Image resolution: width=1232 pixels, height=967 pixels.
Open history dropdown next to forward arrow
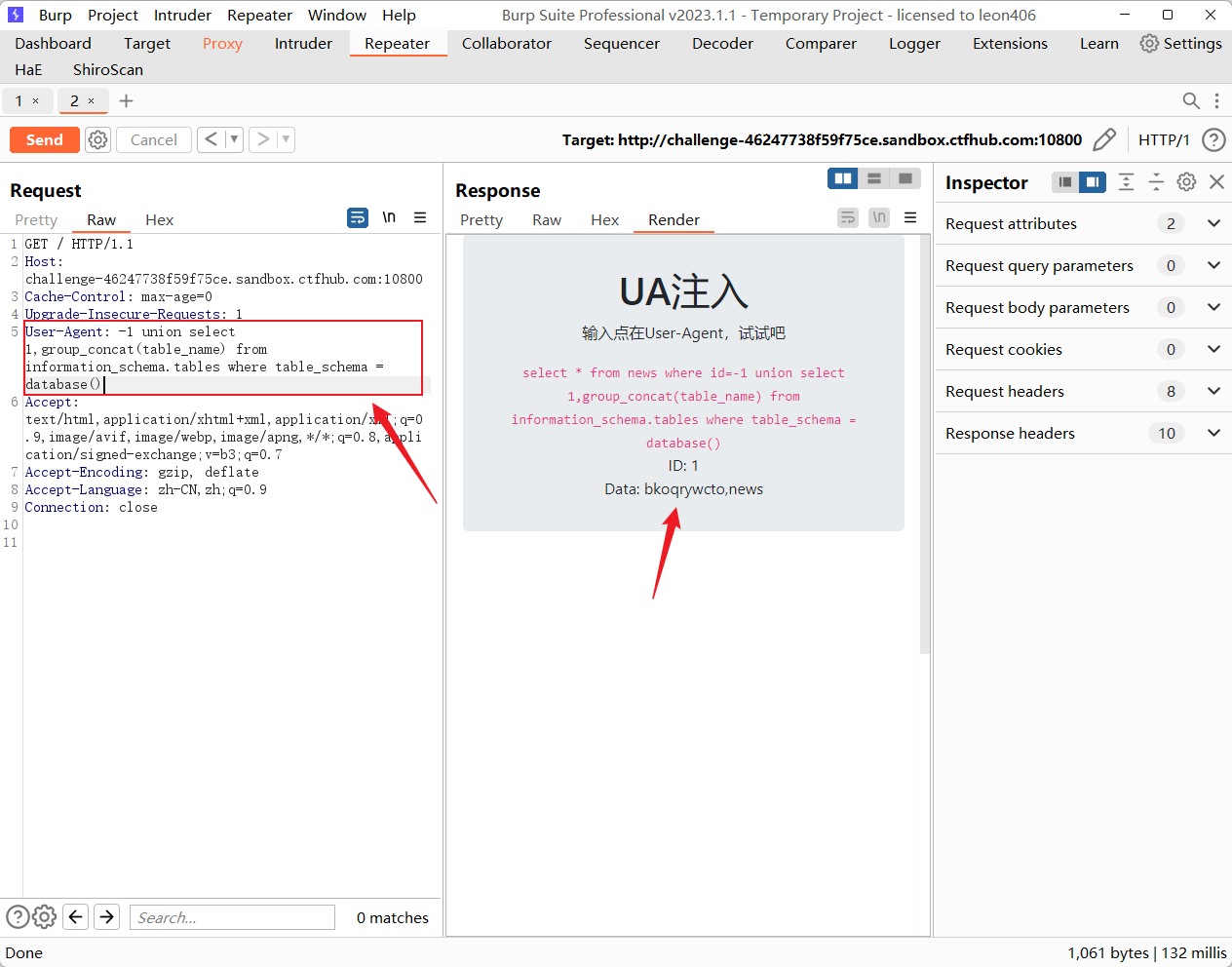click(x=286, y=139)
